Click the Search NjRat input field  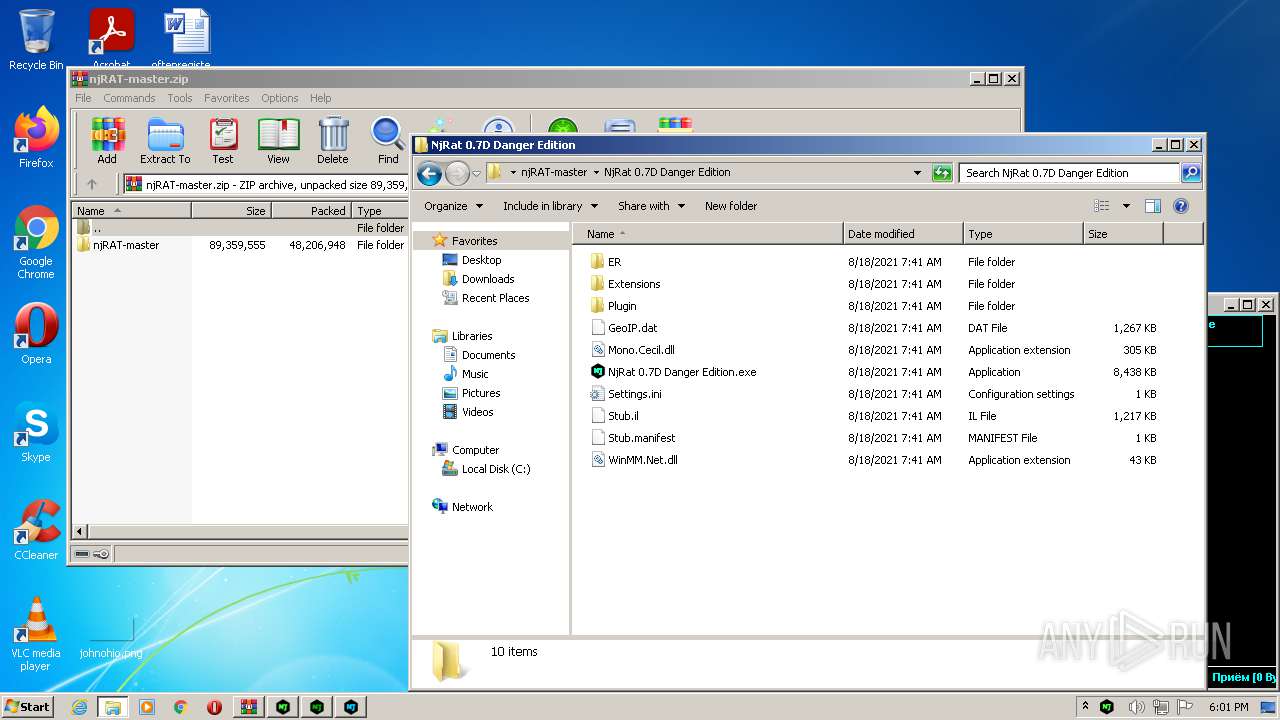click(x=1069, y=173)
